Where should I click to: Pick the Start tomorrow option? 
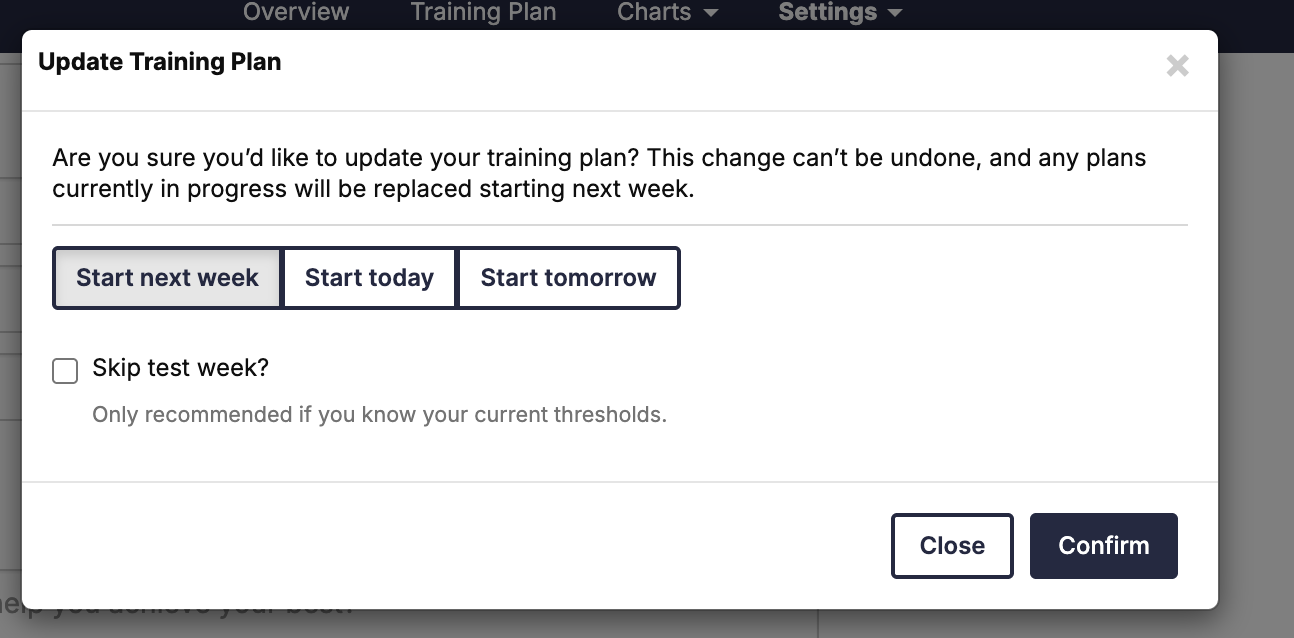568,278
